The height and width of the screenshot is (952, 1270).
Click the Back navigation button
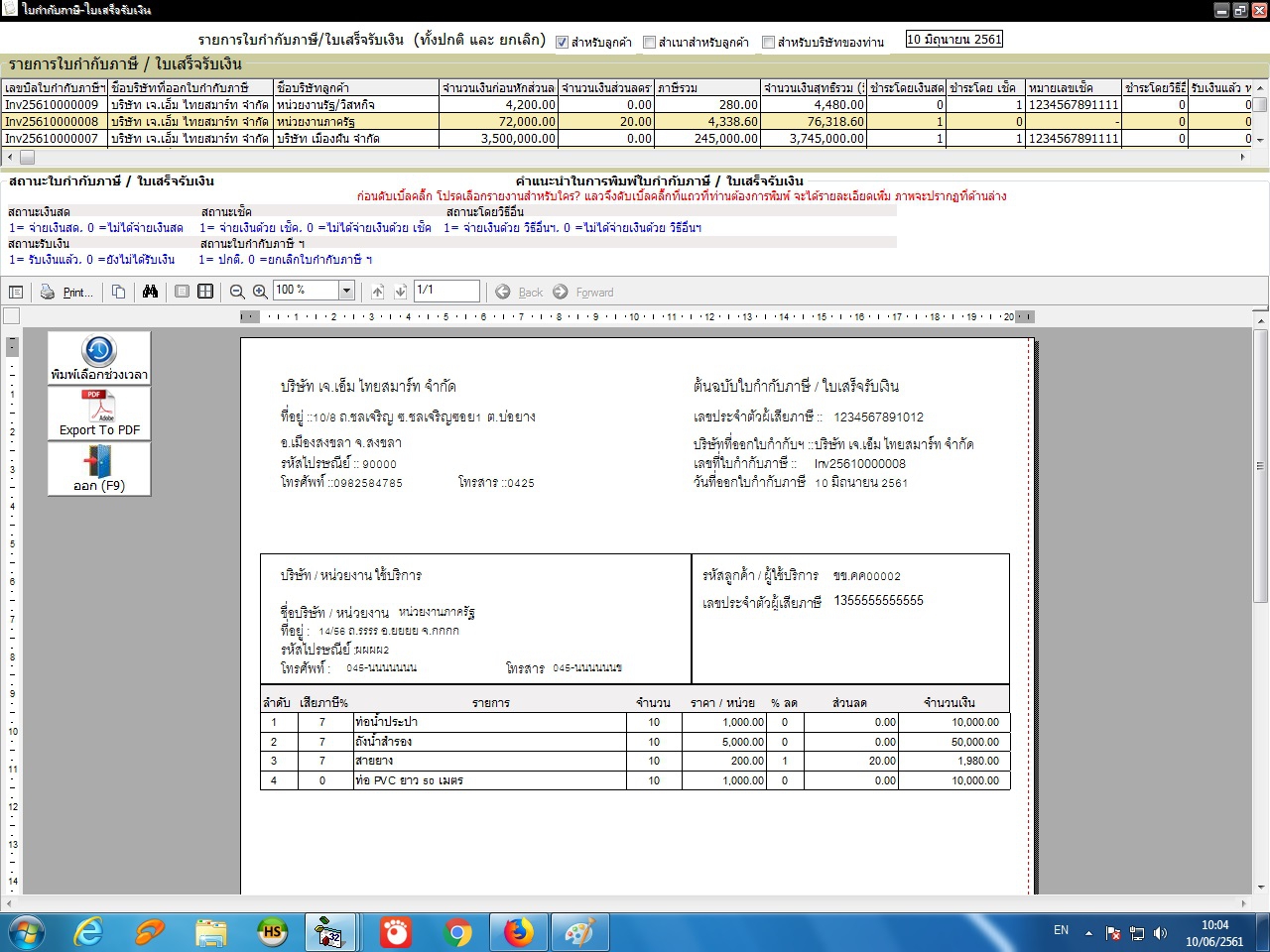519,292
